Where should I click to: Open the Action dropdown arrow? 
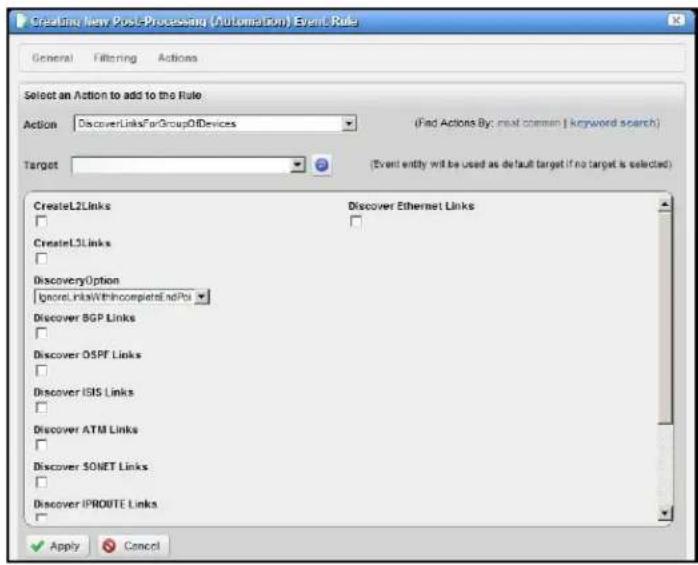tap(349, 124)
